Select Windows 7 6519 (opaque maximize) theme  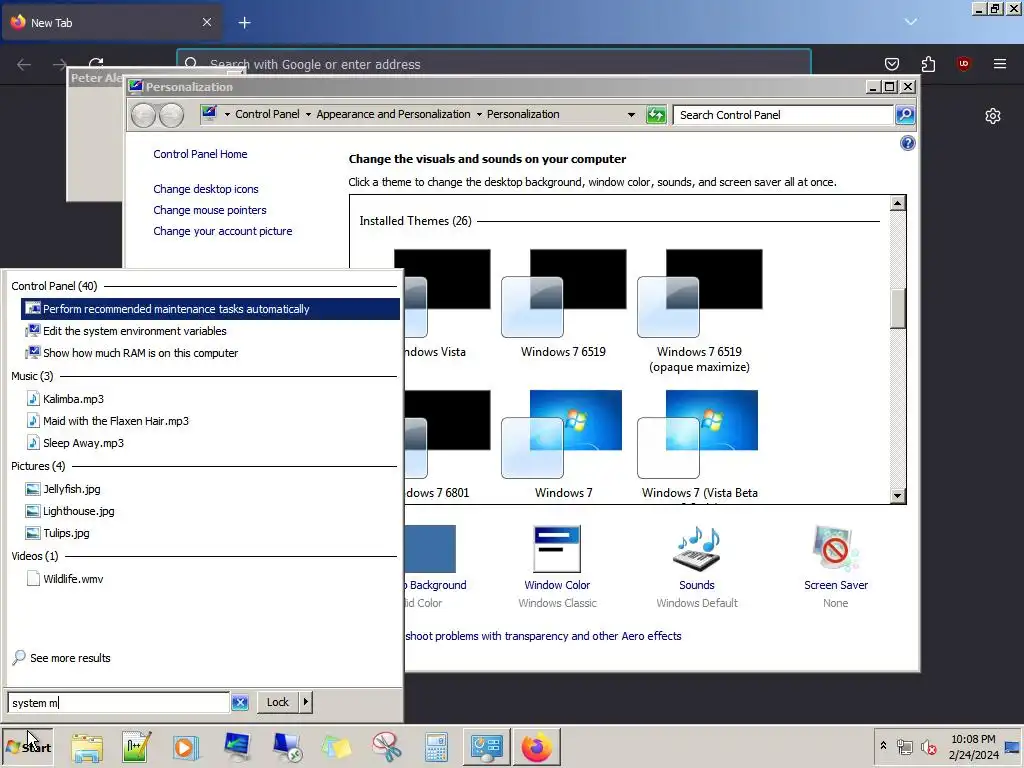point(699,312)
